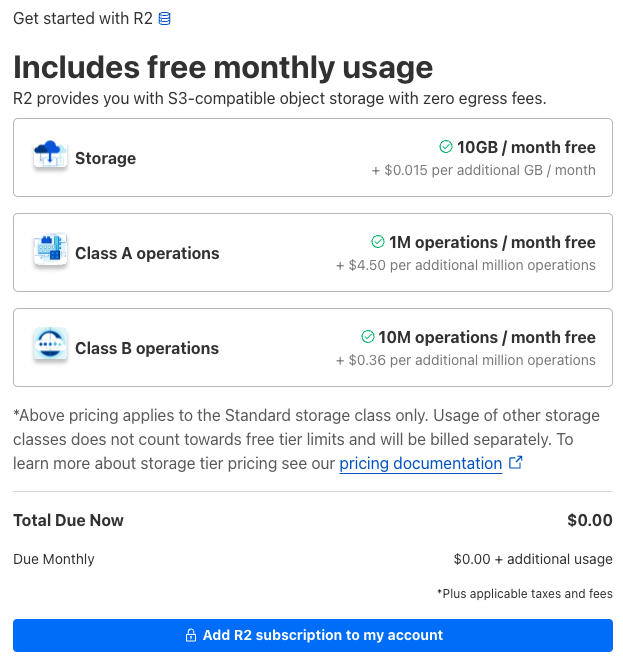Select the Storage label in the first card

coord(105,158)
